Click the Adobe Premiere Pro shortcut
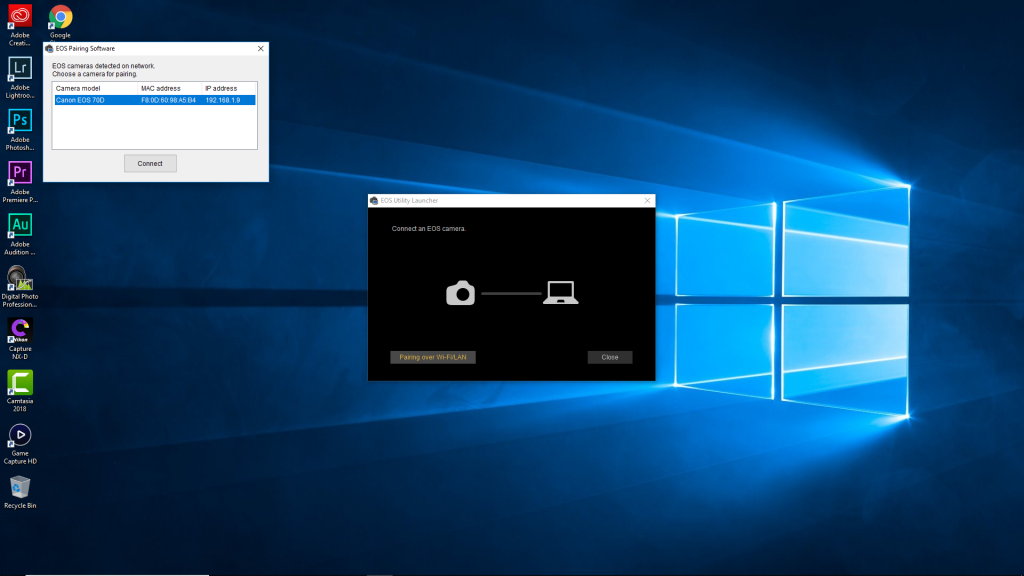This screenshot has width=1024, height=576. coord(20,174)
